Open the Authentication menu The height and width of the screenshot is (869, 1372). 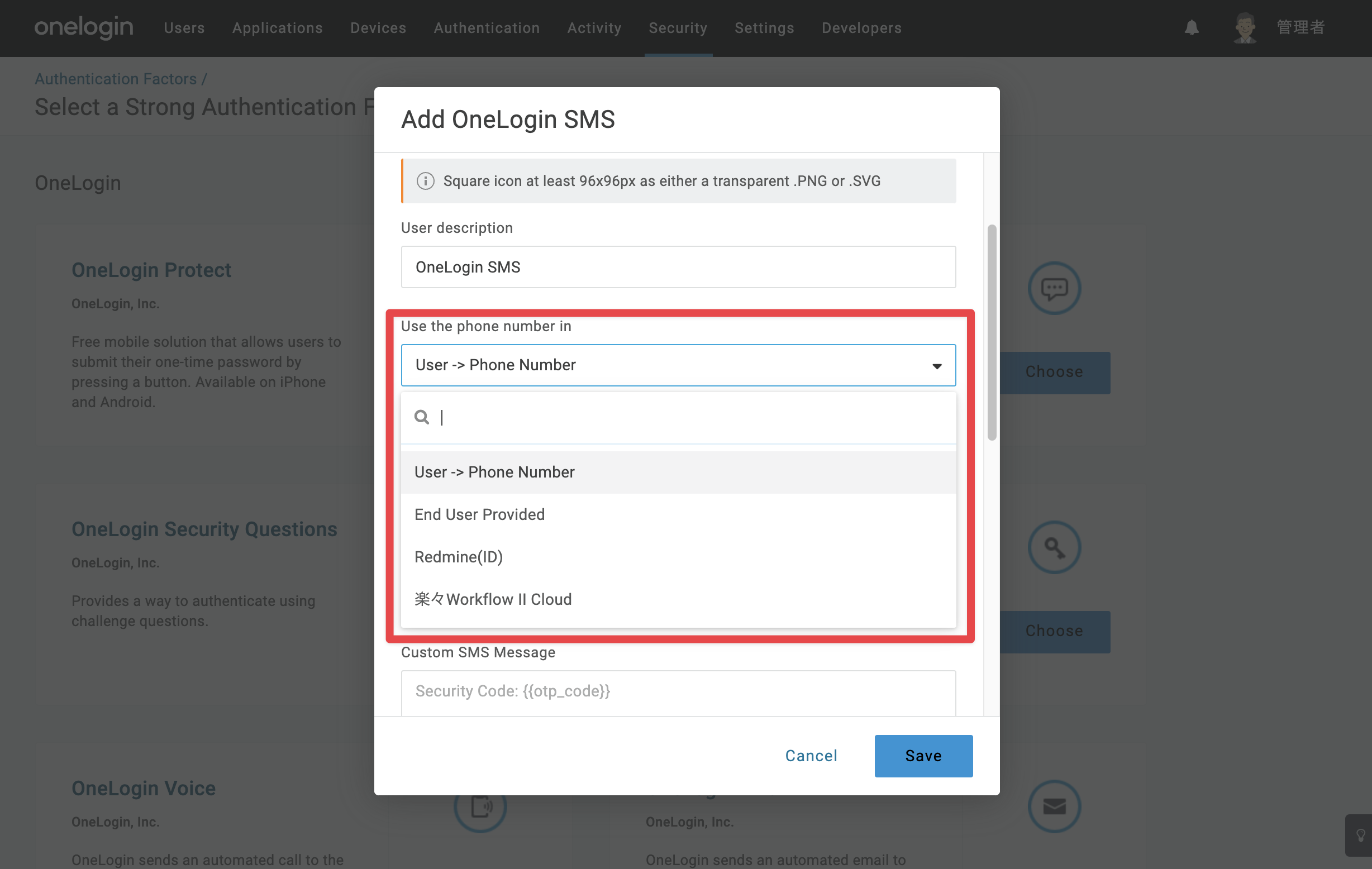487,27
